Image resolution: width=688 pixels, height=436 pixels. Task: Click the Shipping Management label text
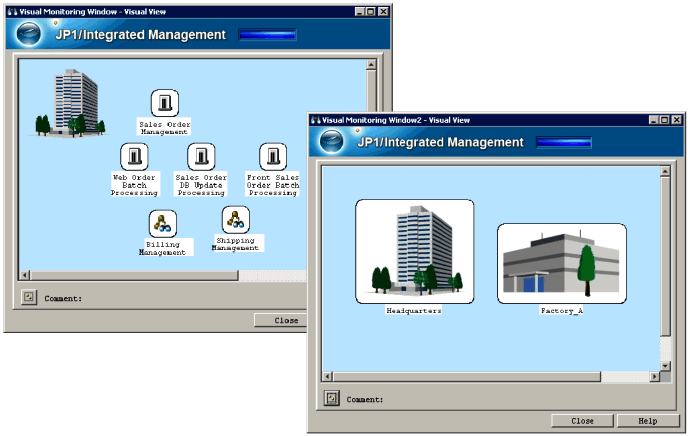coord(236,244)
